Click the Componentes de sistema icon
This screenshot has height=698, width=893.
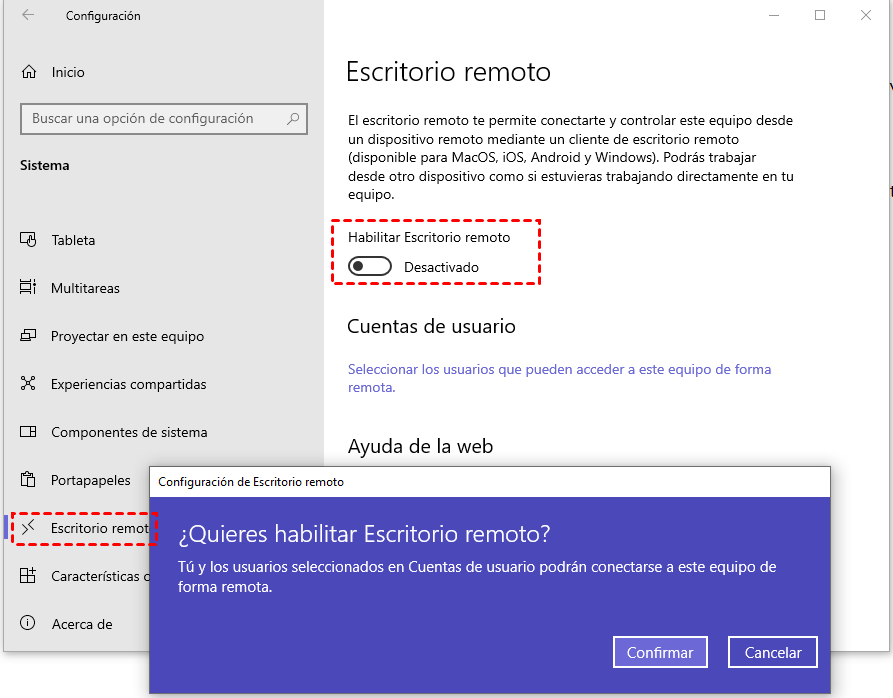click(x=28, y=432)
